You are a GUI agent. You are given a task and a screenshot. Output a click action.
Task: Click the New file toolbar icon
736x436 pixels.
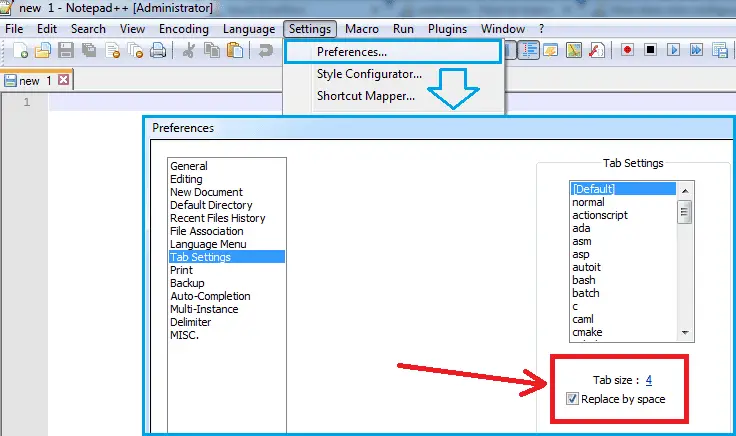point(20,50)
